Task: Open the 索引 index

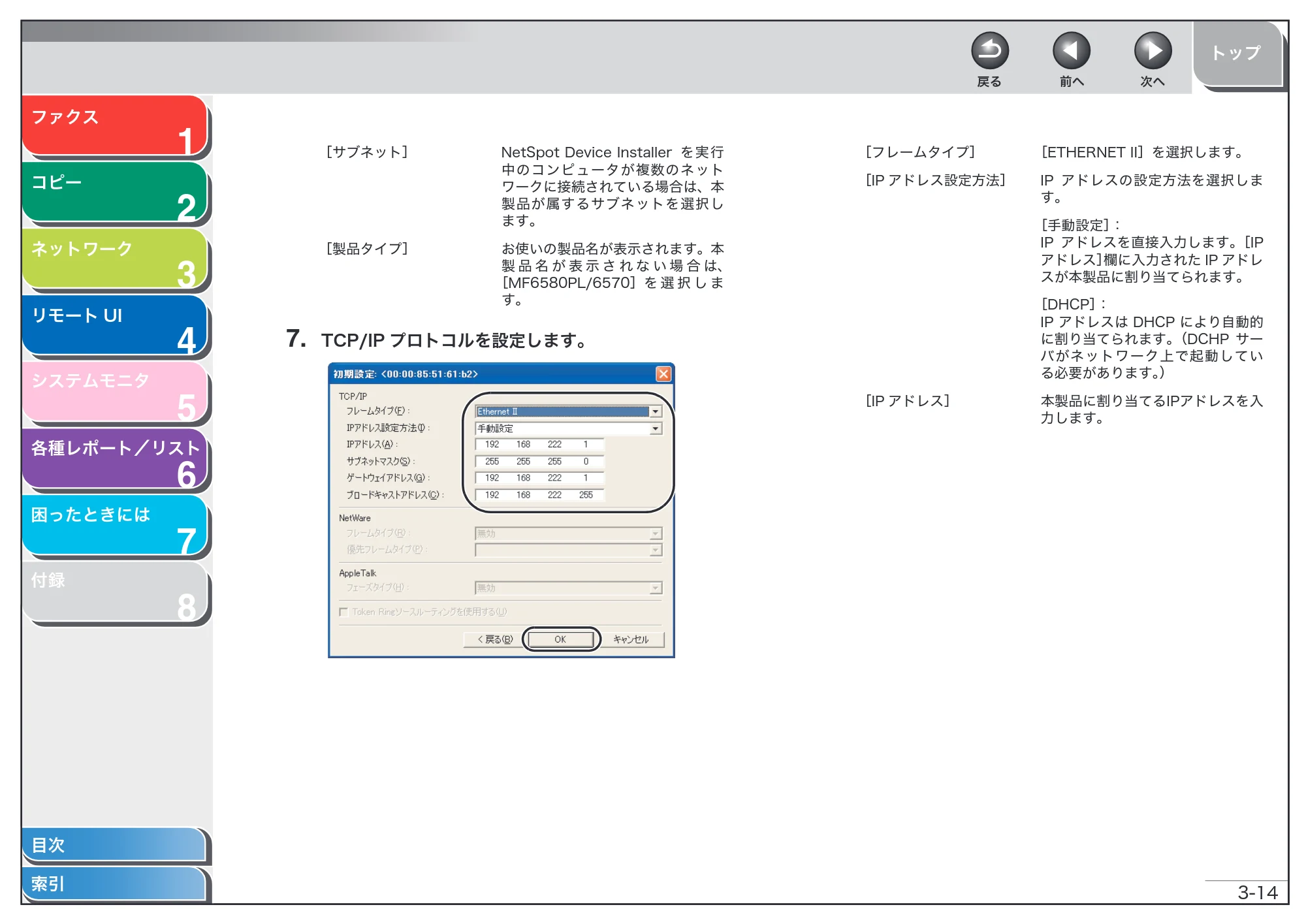Action: pyautogui.click(x=114, y=884)
